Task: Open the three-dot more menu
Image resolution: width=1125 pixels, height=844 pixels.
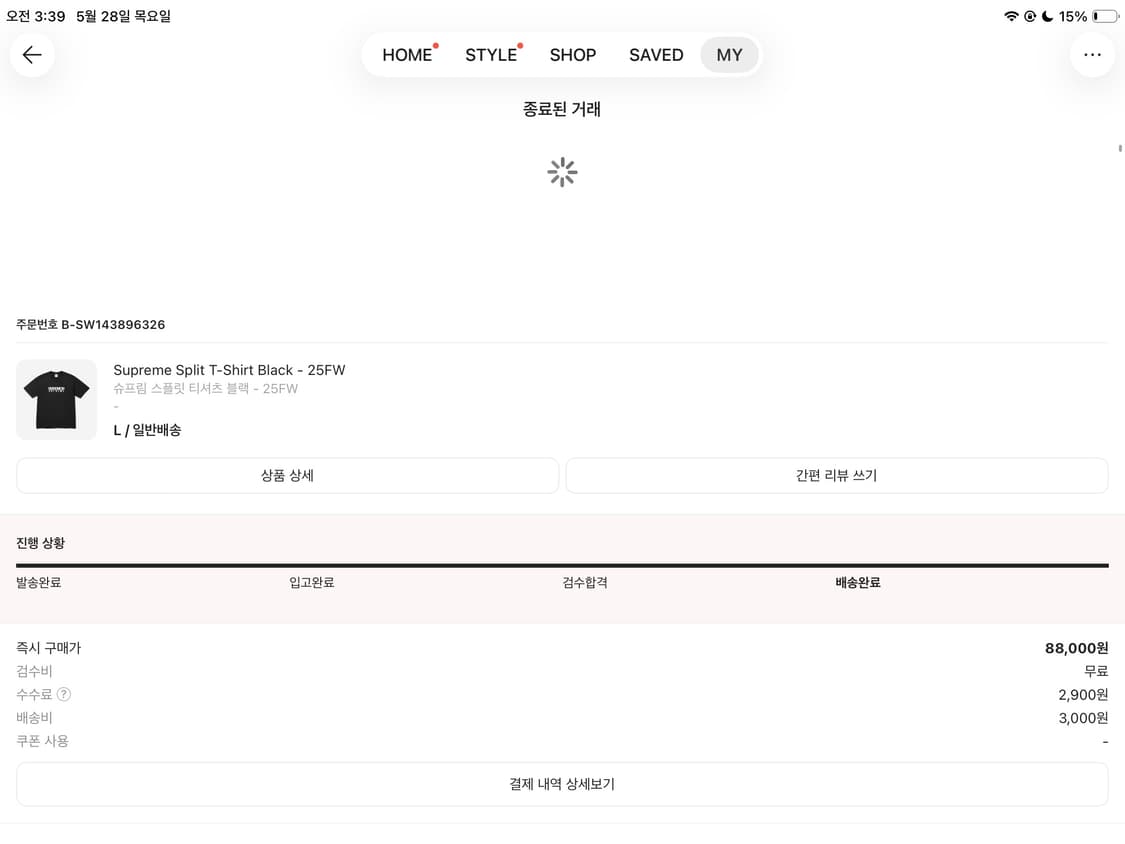Action: [x=1092, y=55]
